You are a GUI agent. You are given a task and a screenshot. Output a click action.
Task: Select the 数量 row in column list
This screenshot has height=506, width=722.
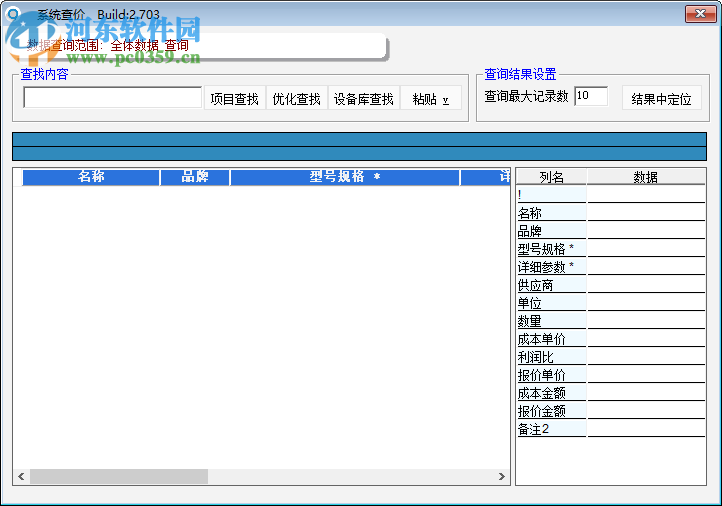coord(552,320)
